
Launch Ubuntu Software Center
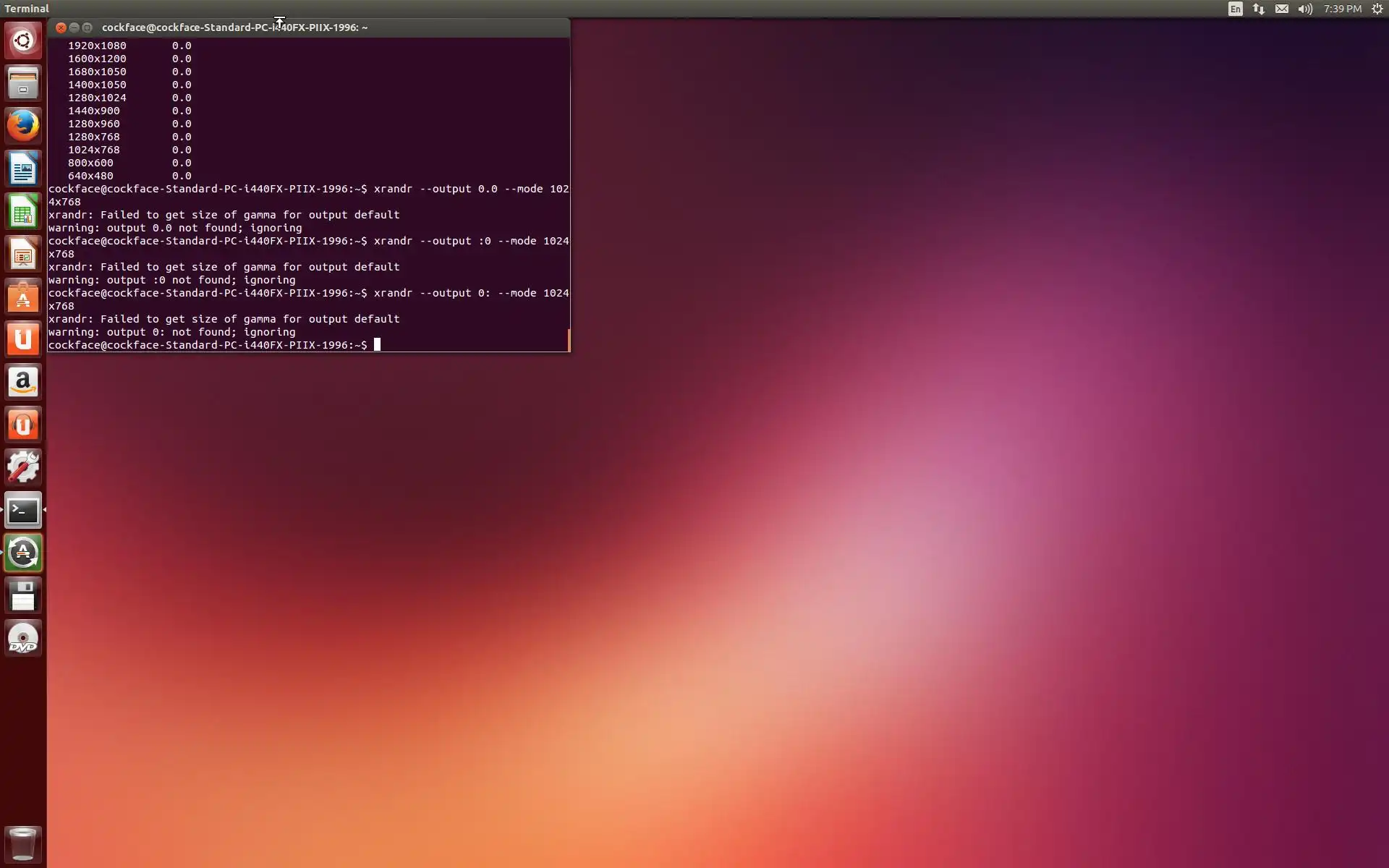[x=23, y=297]
